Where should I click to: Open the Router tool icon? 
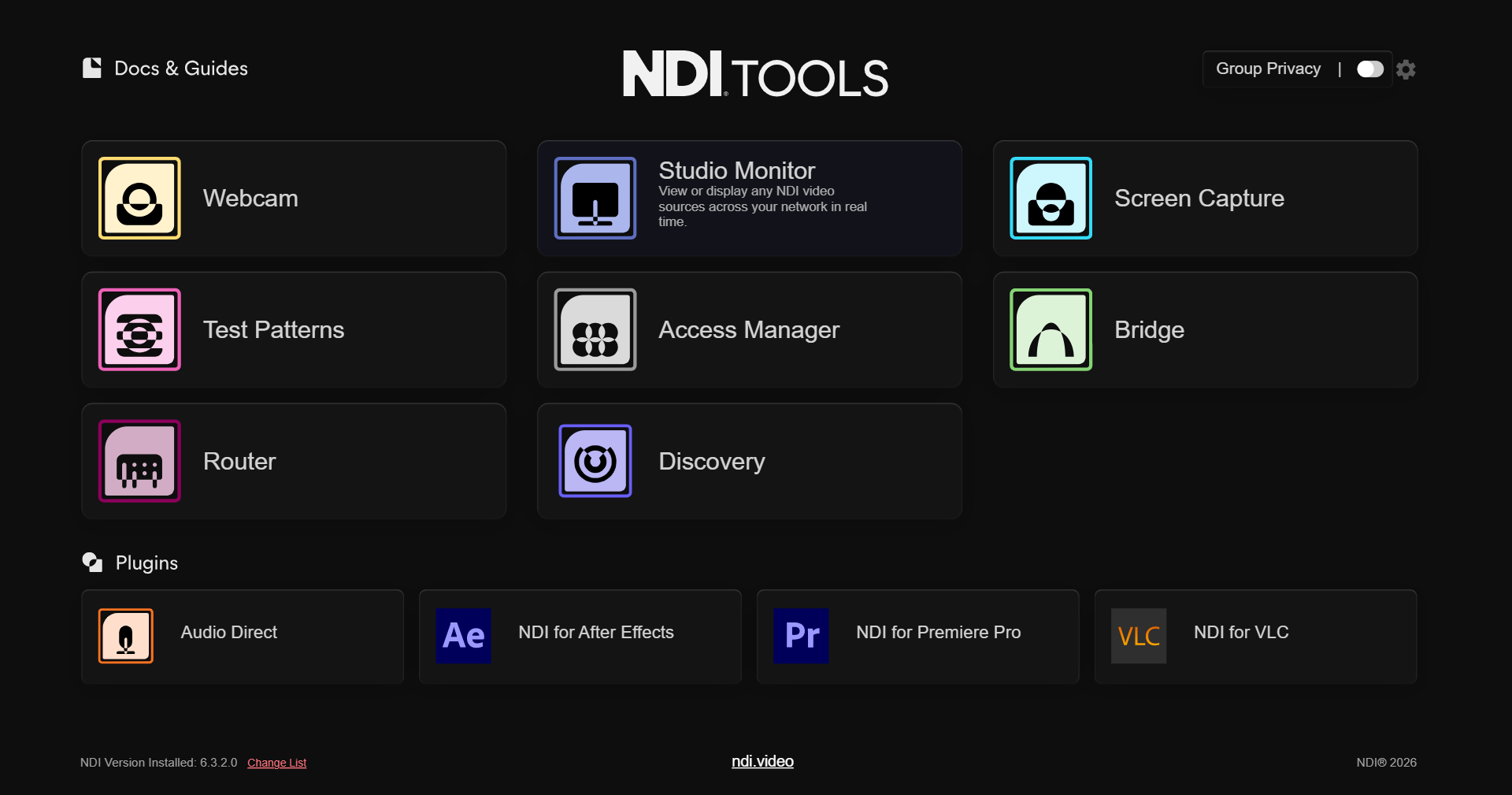pos(139,461)
